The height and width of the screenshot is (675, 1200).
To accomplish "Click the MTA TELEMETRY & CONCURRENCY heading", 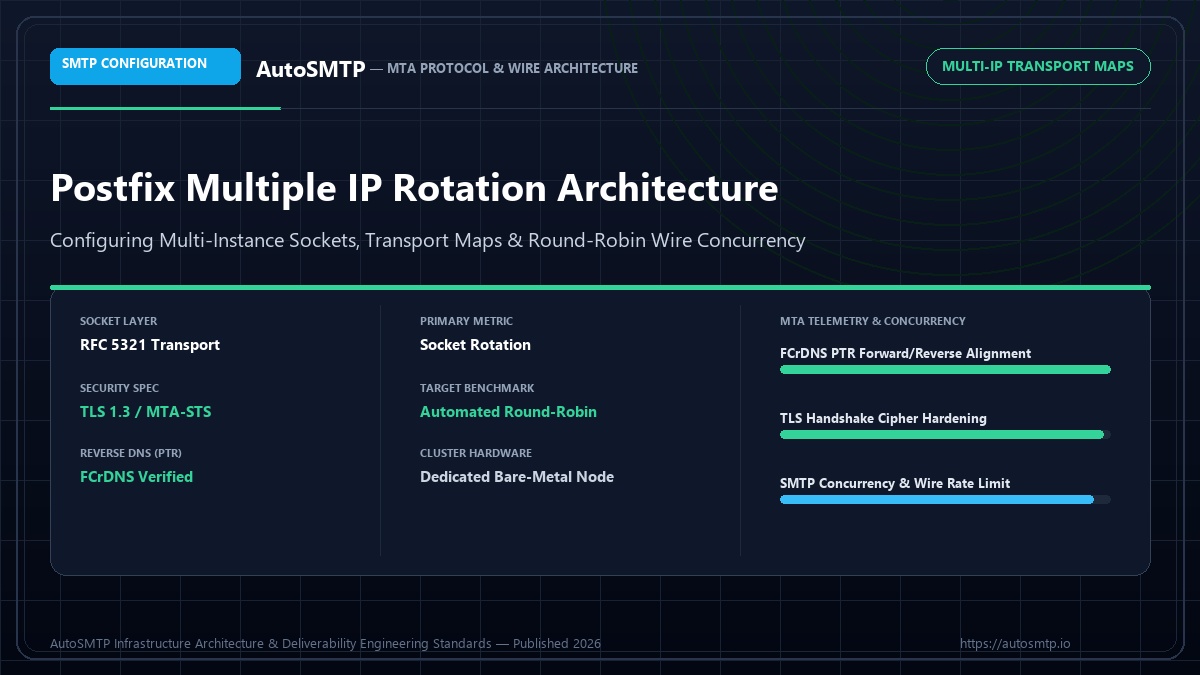I will coord(873,322).
